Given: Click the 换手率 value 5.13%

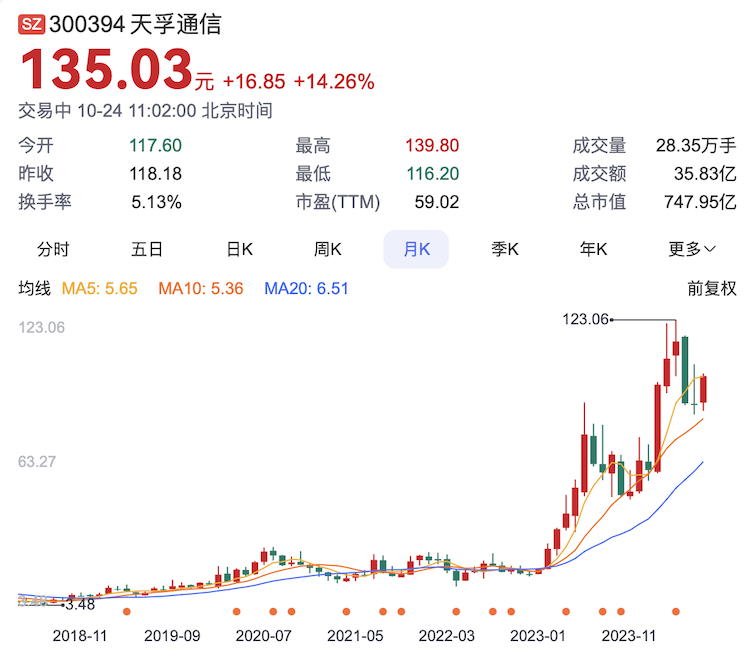Looking at the screenshot, I should 156,202.
